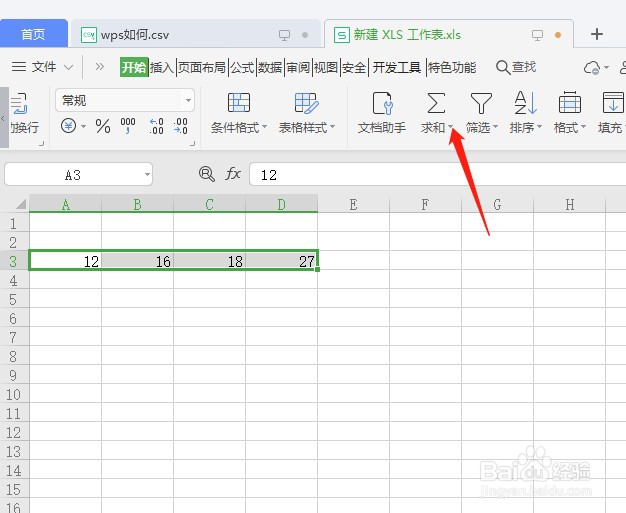Expand the 筛选 dropdown arrow

click(495, 127)
